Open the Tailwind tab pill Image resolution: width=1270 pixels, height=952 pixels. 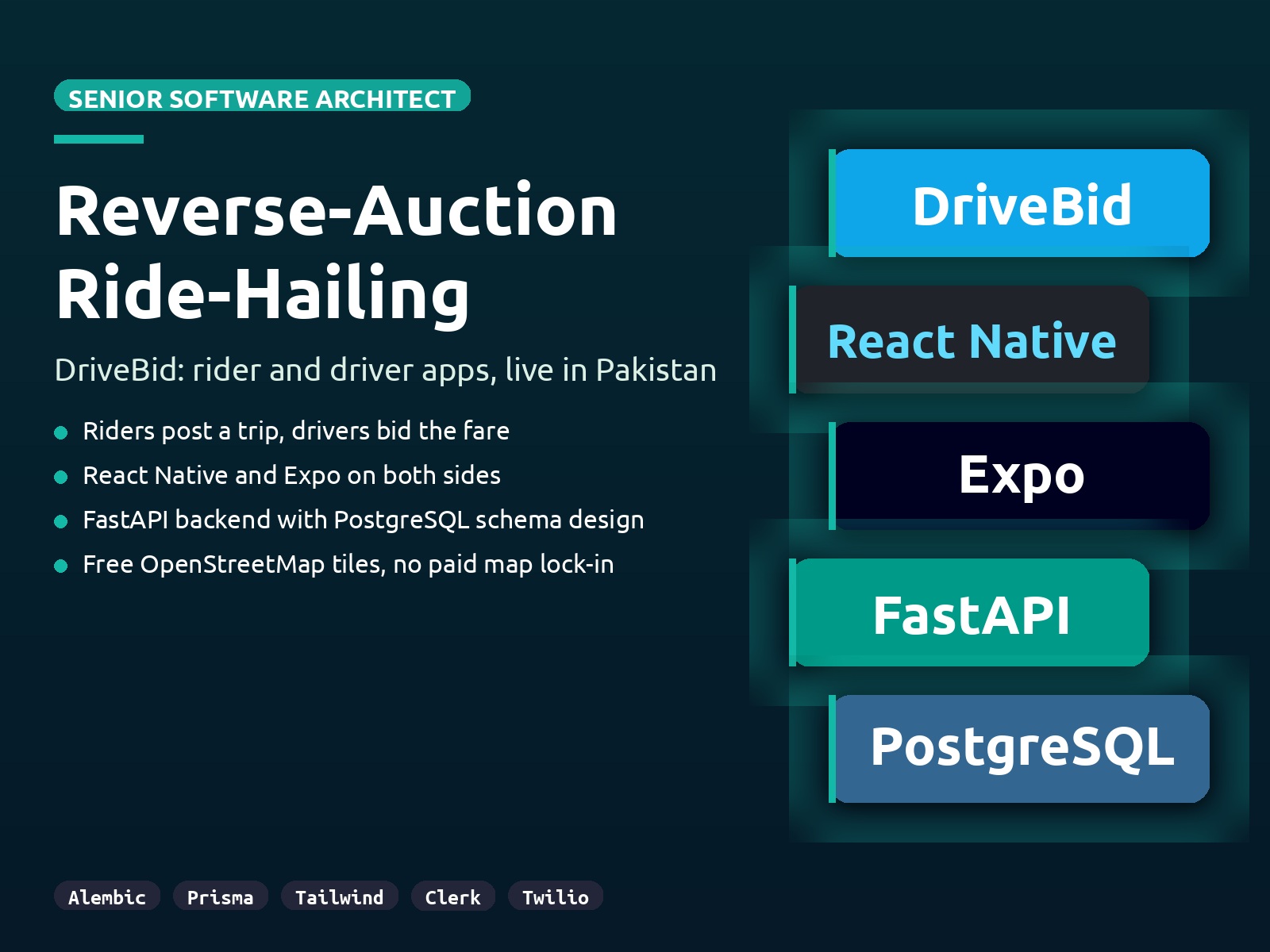(x=340, y=897)
